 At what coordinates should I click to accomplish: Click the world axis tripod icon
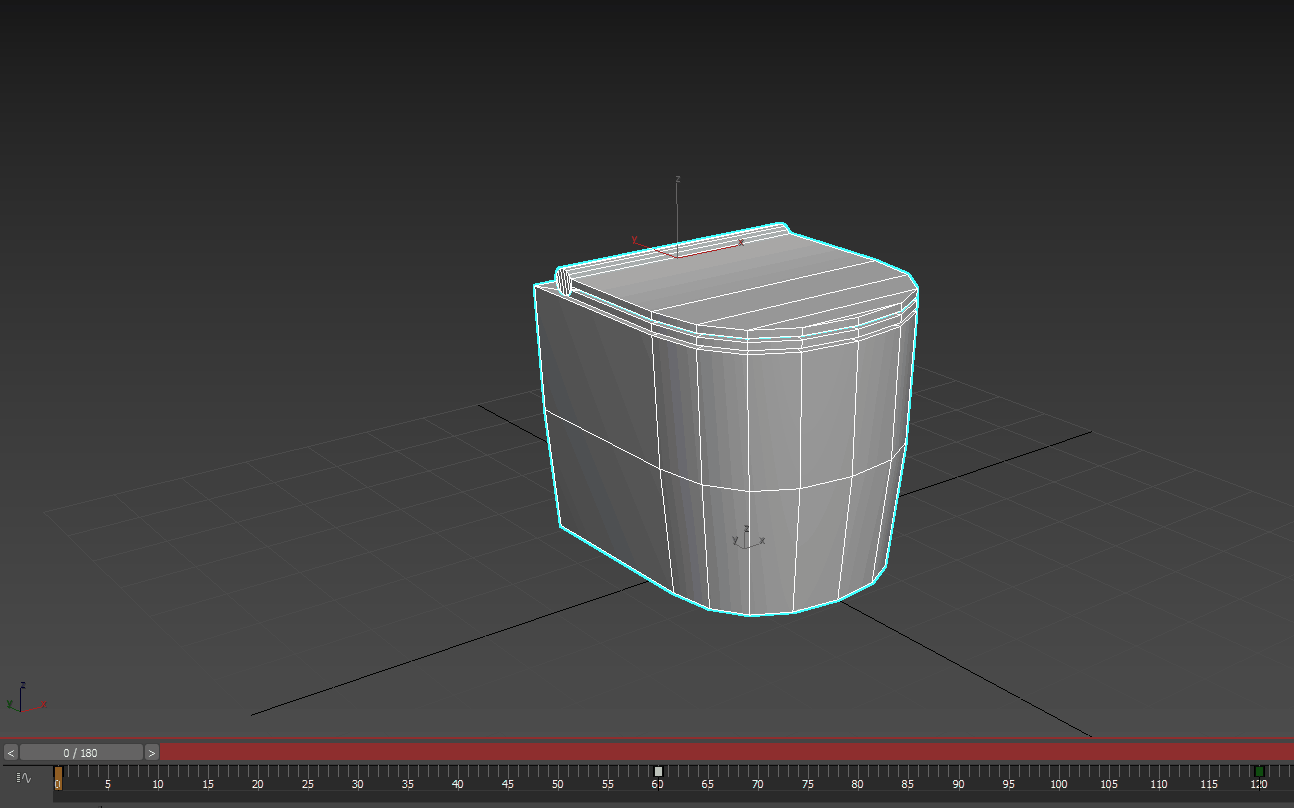coord(22,700)
